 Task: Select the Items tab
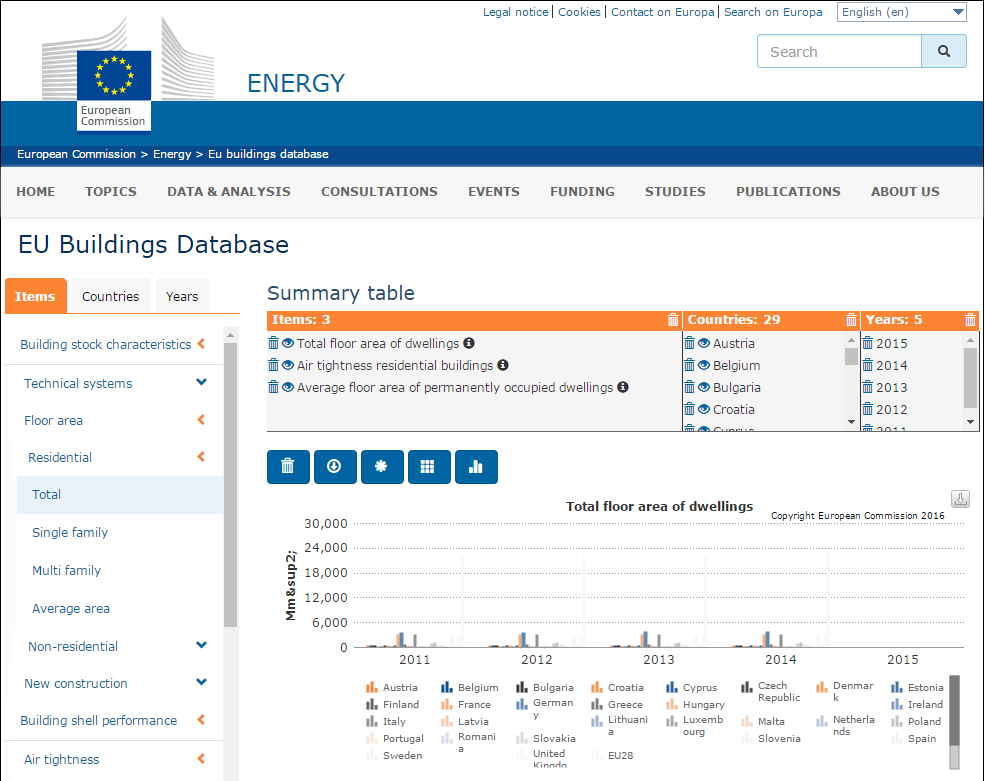(x=35, y=296)
